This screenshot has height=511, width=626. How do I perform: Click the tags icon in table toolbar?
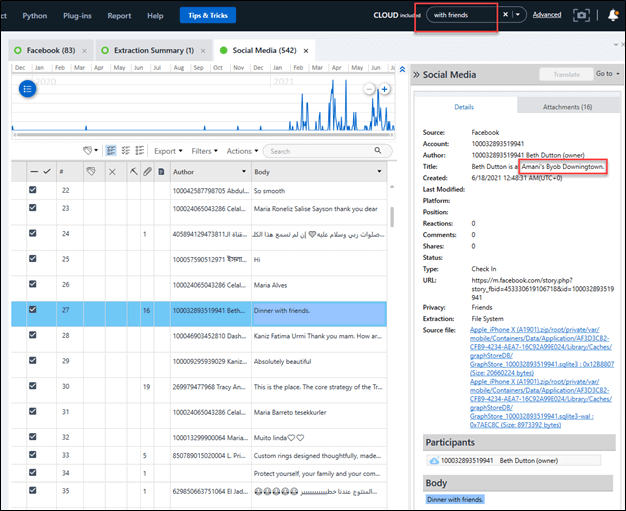pos(89,151)
